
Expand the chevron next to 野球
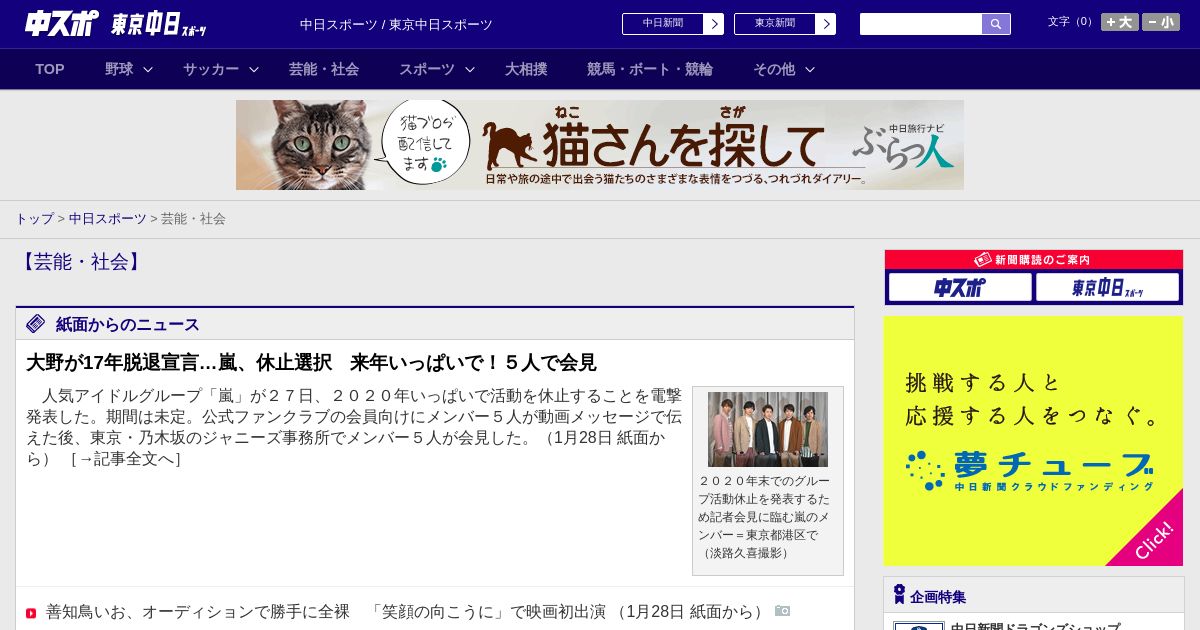[x=148, y=69]
